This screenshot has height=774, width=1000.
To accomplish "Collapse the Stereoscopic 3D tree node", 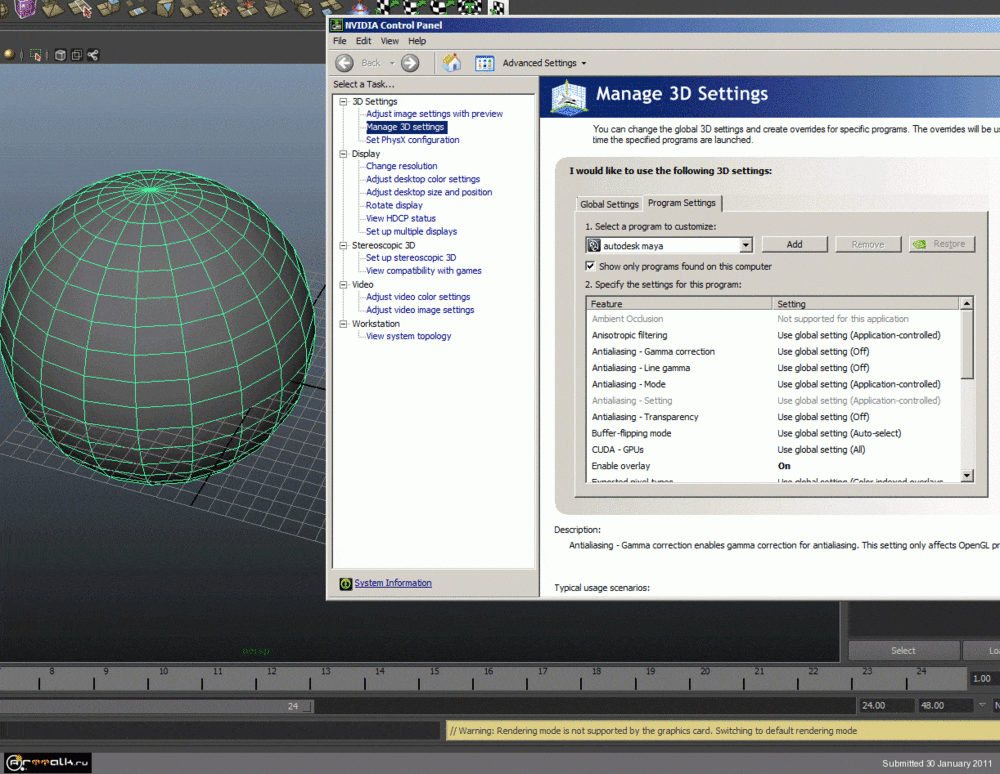I will coord(343,245).
